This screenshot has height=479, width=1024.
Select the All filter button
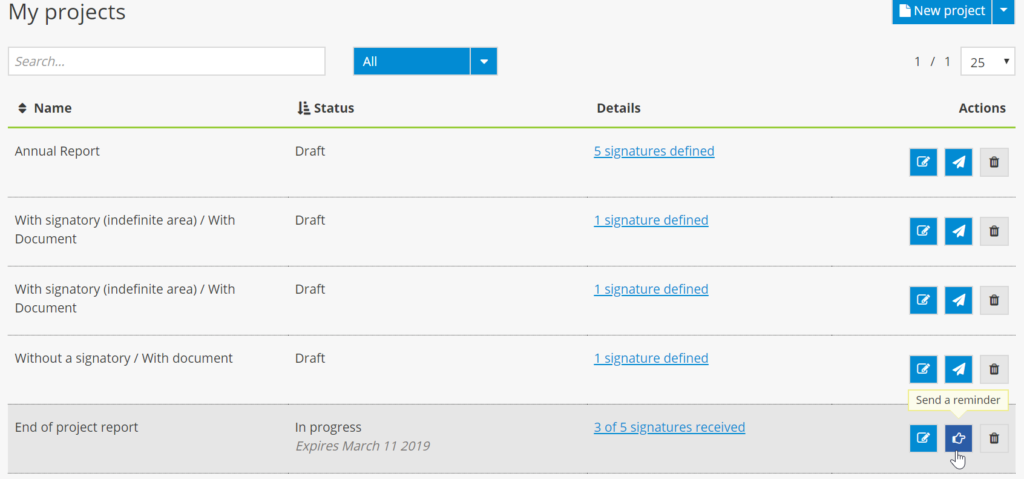(x=411, y=62)
